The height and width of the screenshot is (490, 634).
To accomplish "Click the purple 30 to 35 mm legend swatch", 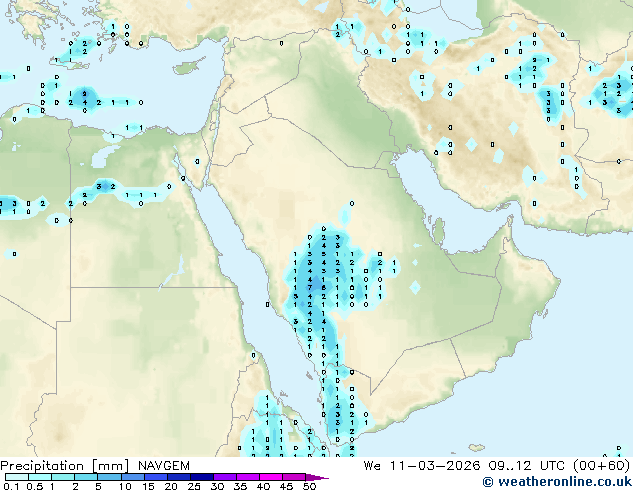I will pos(225,477).
